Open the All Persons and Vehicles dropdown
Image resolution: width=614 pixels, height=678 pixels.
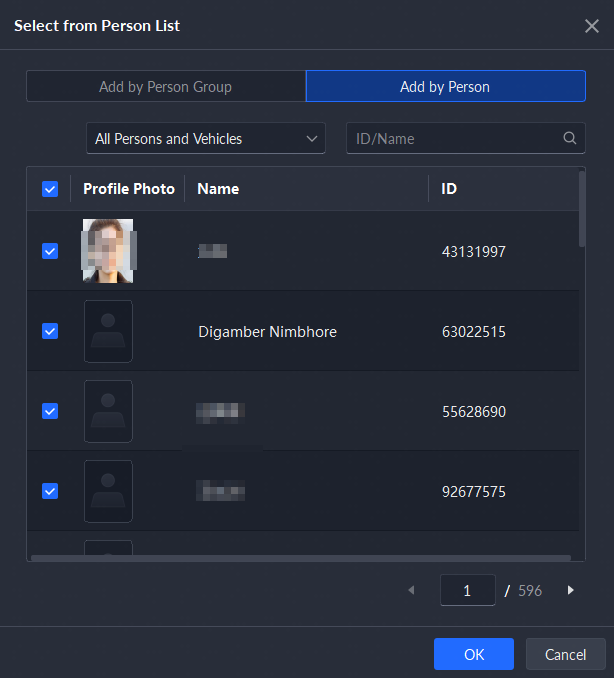[x=205, y=139]
